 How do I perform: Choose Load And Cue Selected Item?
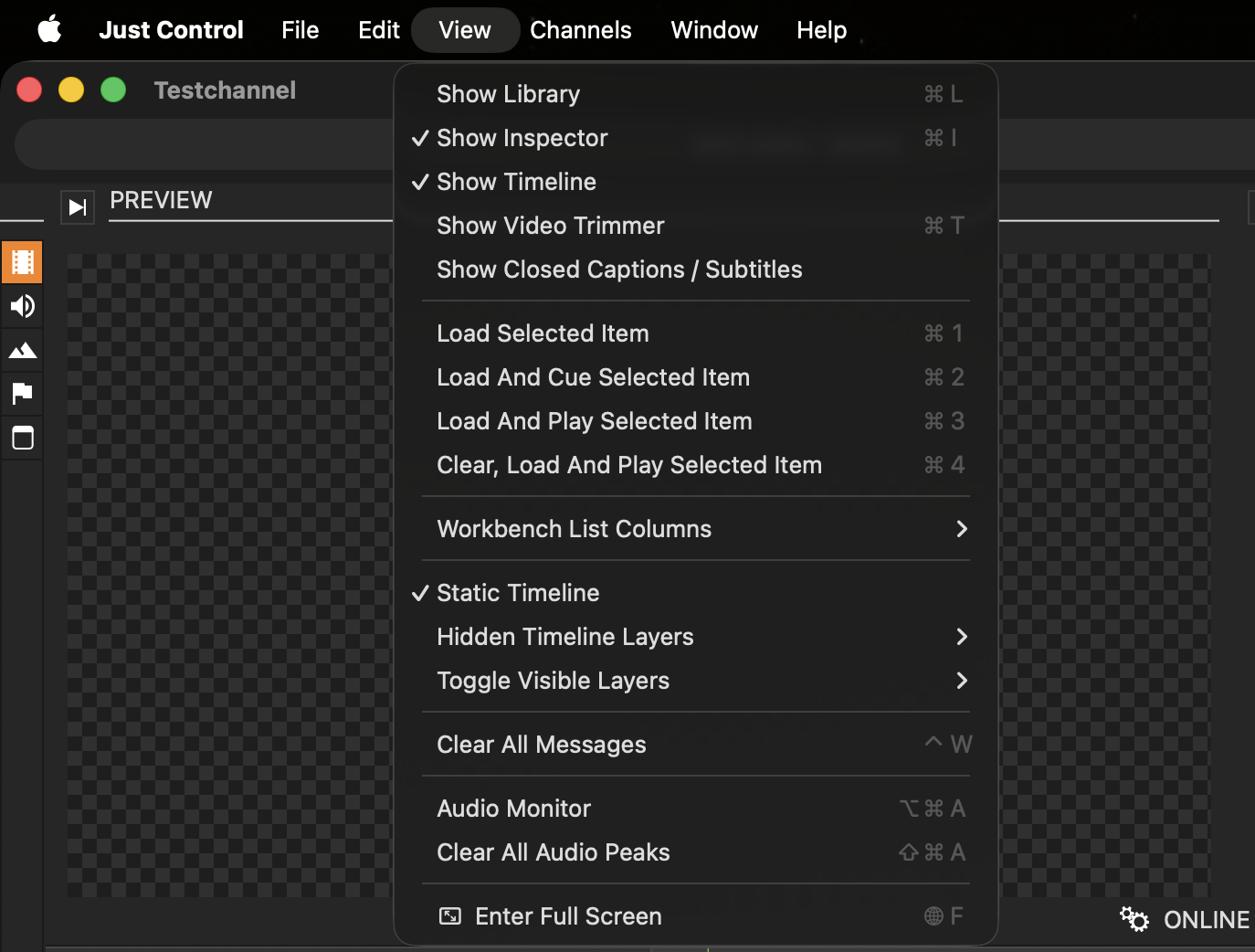pyautogui.click(x=696, y=377)
